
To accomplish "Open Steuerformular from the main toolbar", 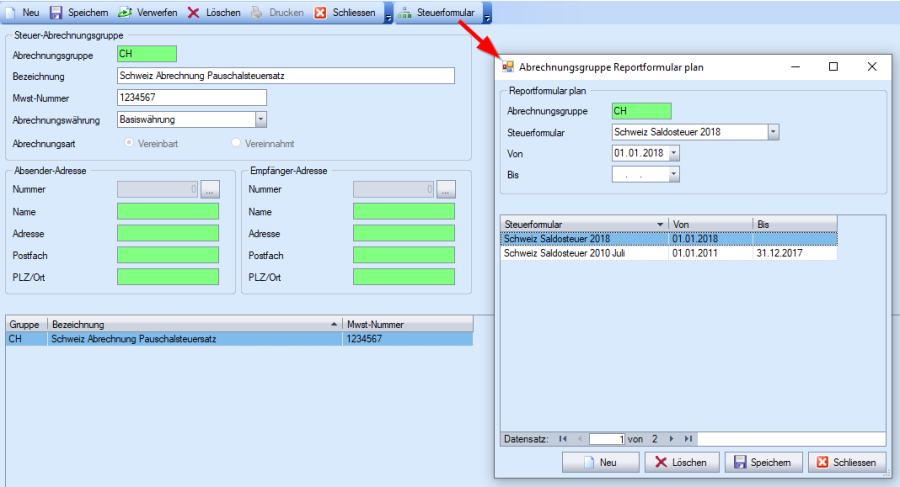I will pos(438,12).
